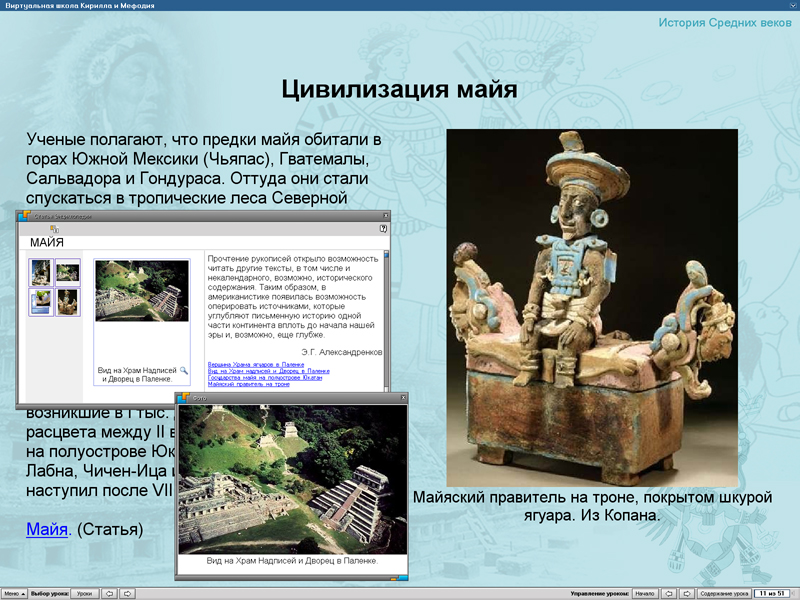Click the slide heading 'Цивилизация майя'
This screenshot has height=600, width=800.
(x=399, y=89)
